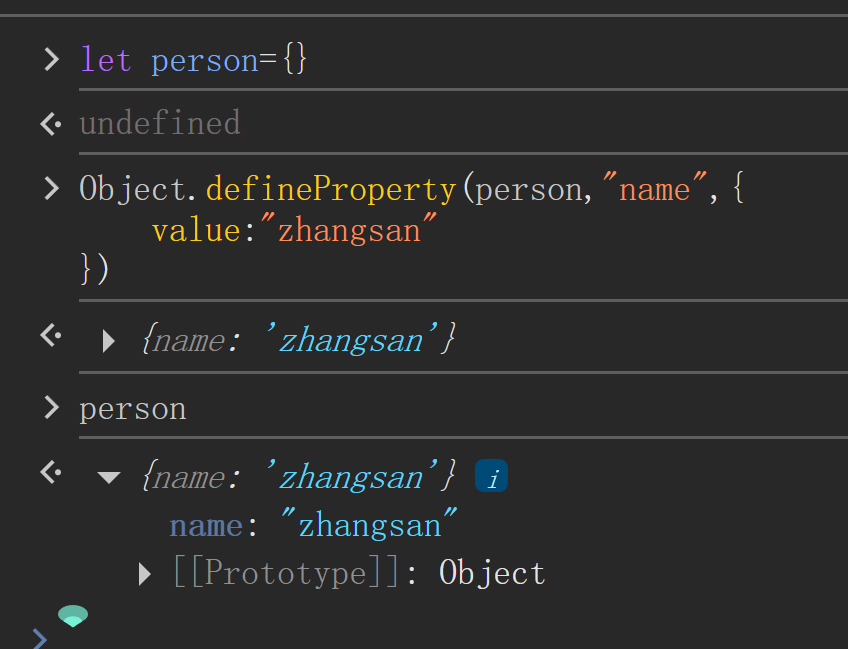Image resolution: width=848 pixels, height=649 pixels.
Task: Click the output arrow beside 'undefined'
Action: click(51, 124)
